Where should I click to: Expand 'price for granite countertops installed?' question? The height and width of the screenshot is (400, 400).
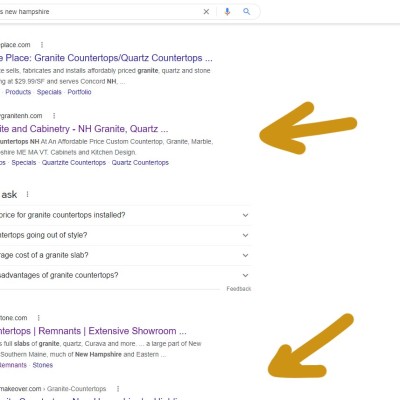click(x=125, y=215)
